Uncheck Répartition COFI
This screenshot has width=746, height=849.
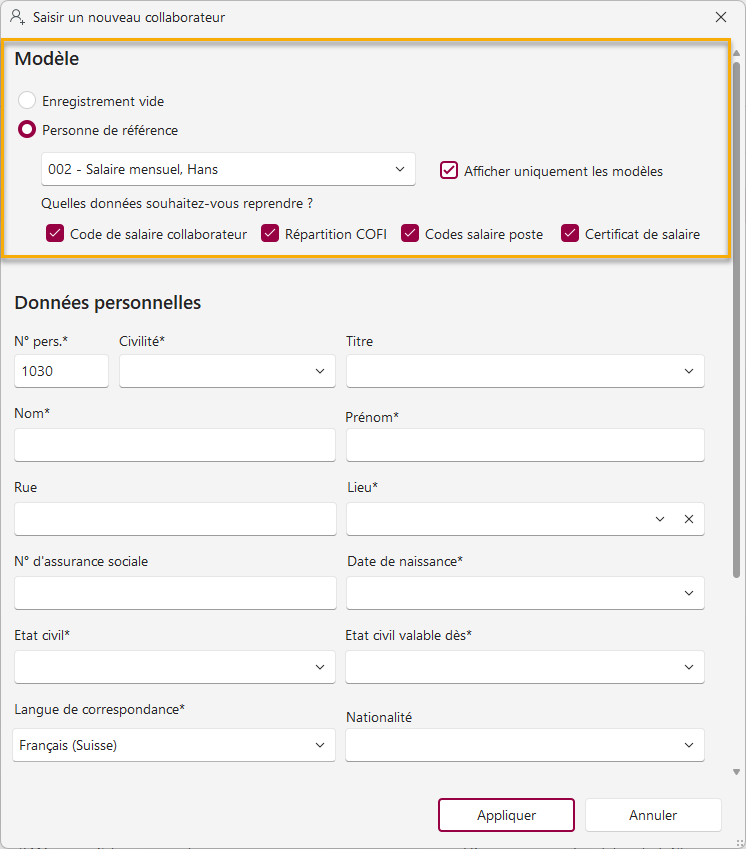pyautogui.click(x=270, y=234)
